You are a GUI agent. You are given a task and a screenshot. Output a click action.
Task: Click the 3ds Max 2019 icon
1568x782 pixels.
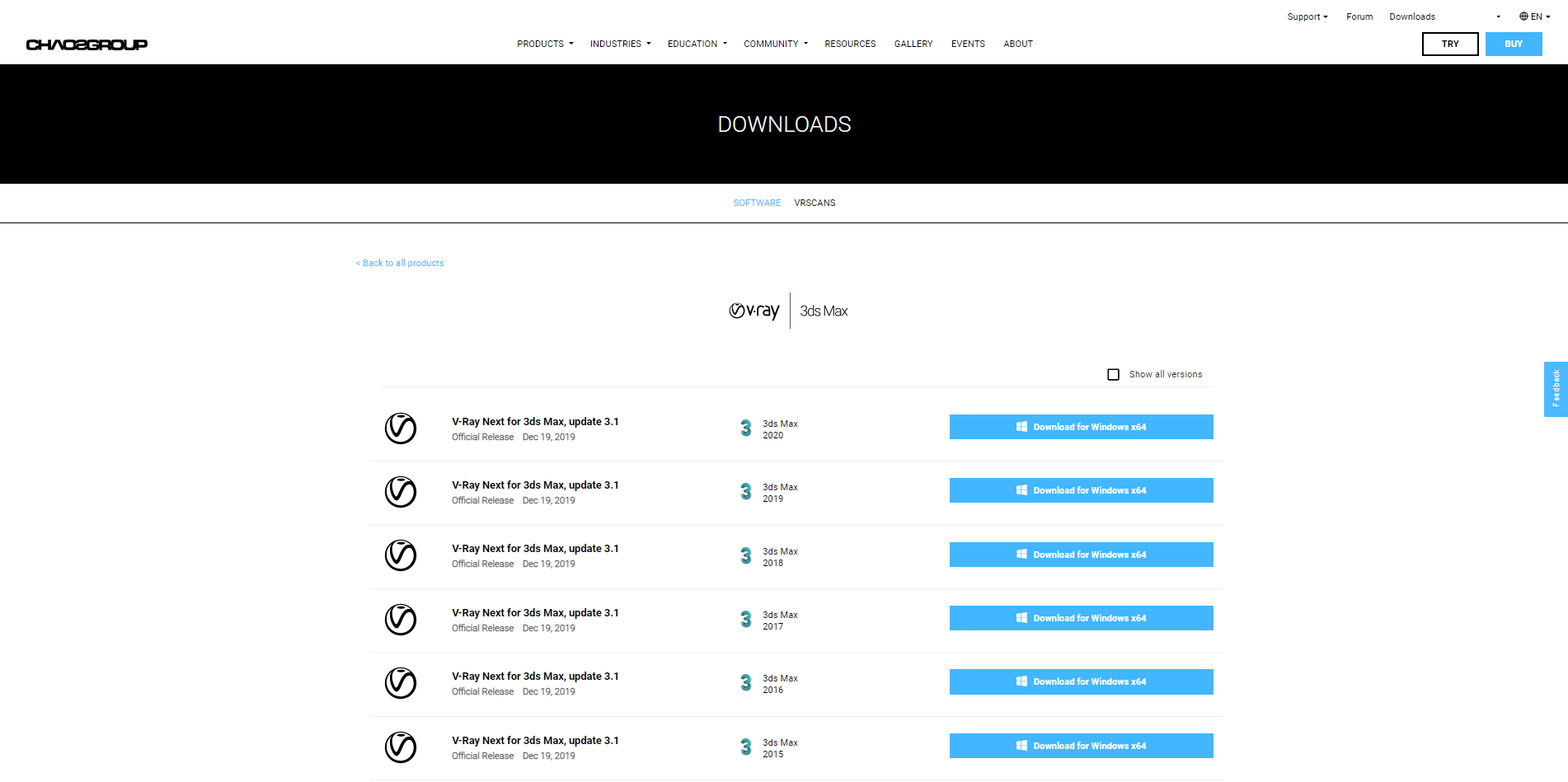[x=745, y=492]
